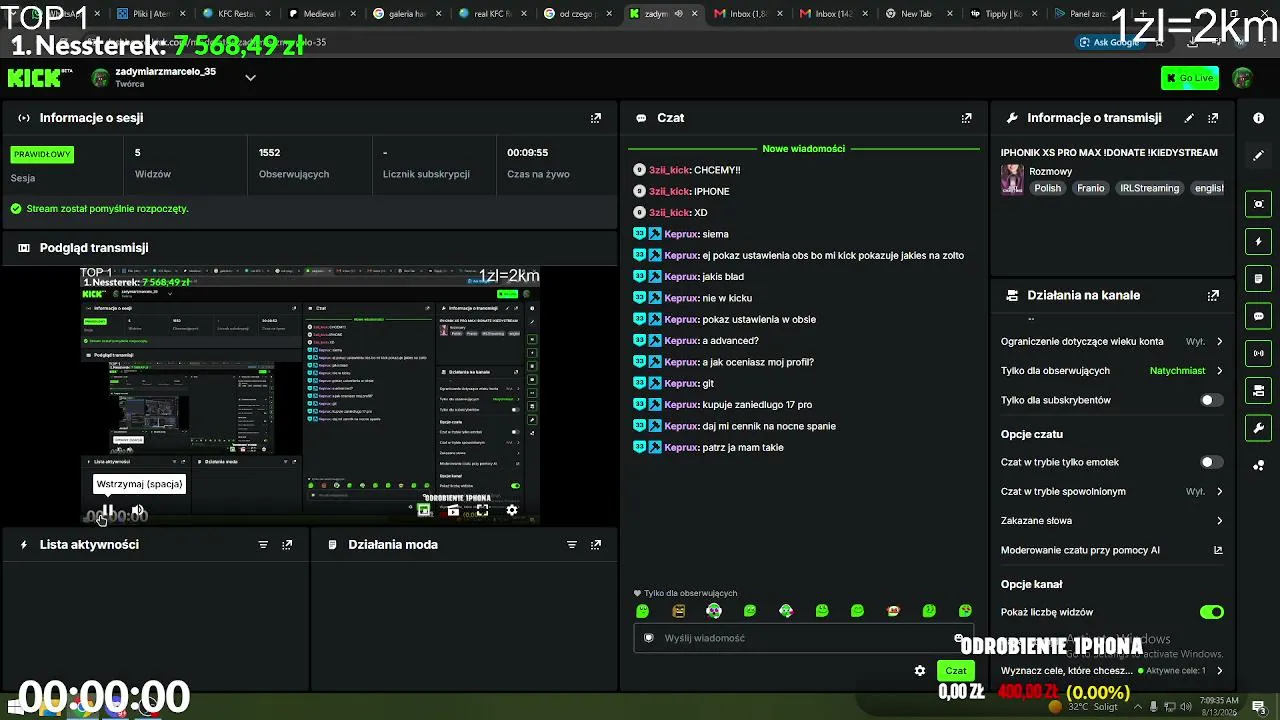The width and height of the screenshot is (1280, 720).
Task: Disable Pokaż liczbę widzów toggle
Action: (1211, 612)
